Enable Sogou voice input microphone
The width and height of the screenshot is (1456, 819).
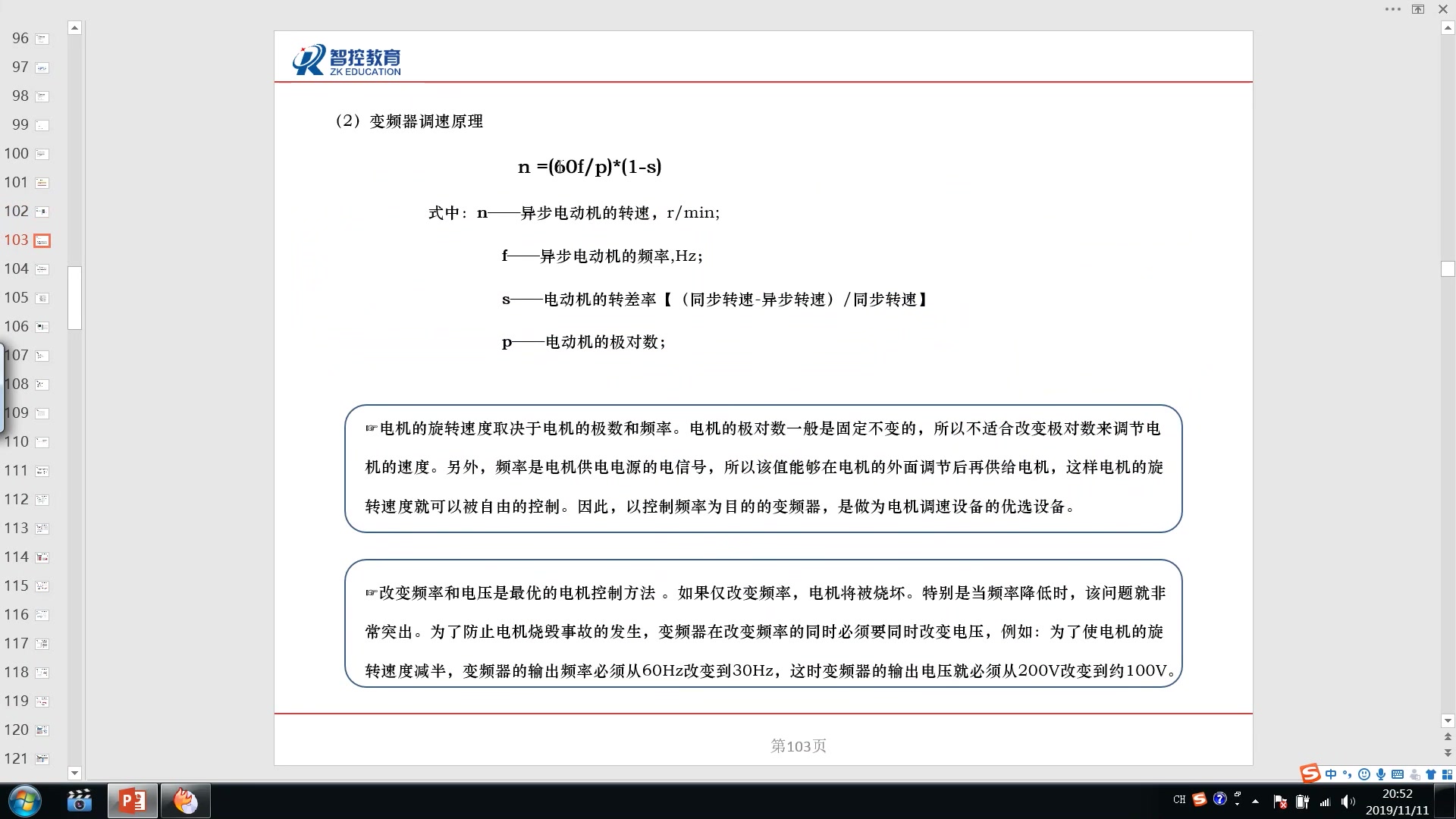(x=1381, y=774)
